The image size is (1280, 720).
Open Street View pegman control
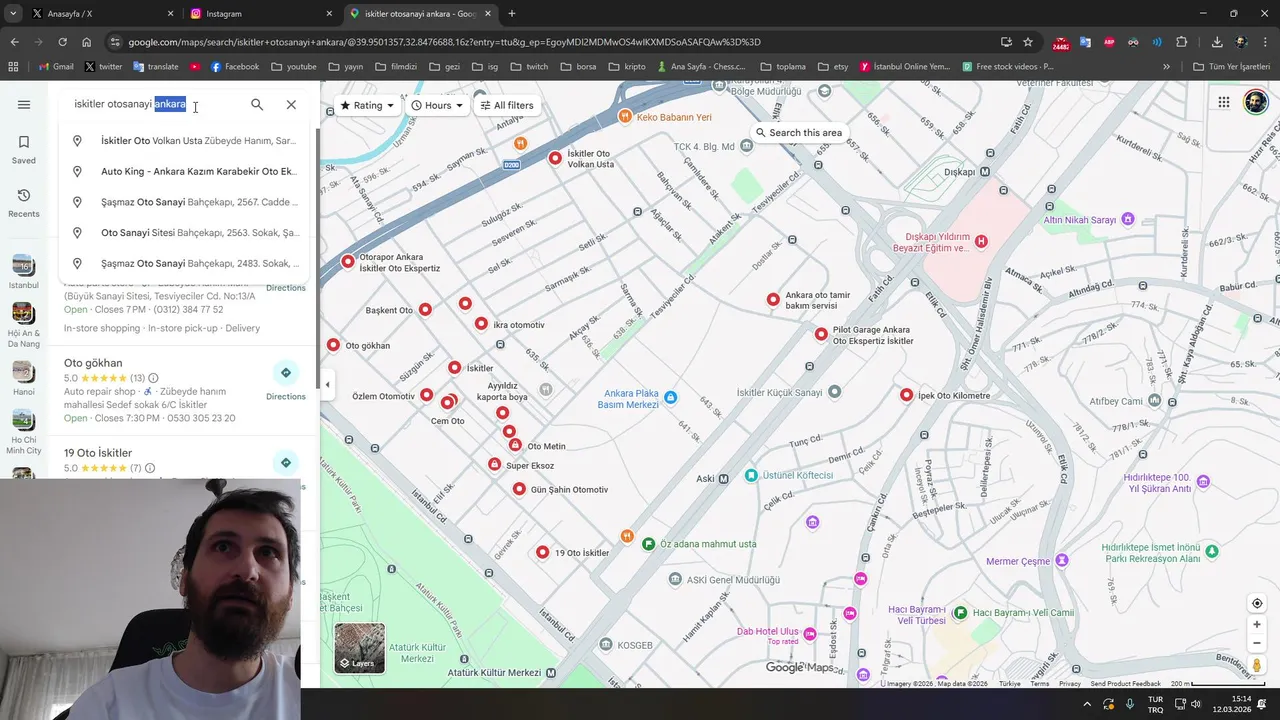(x=1257, y=665)
